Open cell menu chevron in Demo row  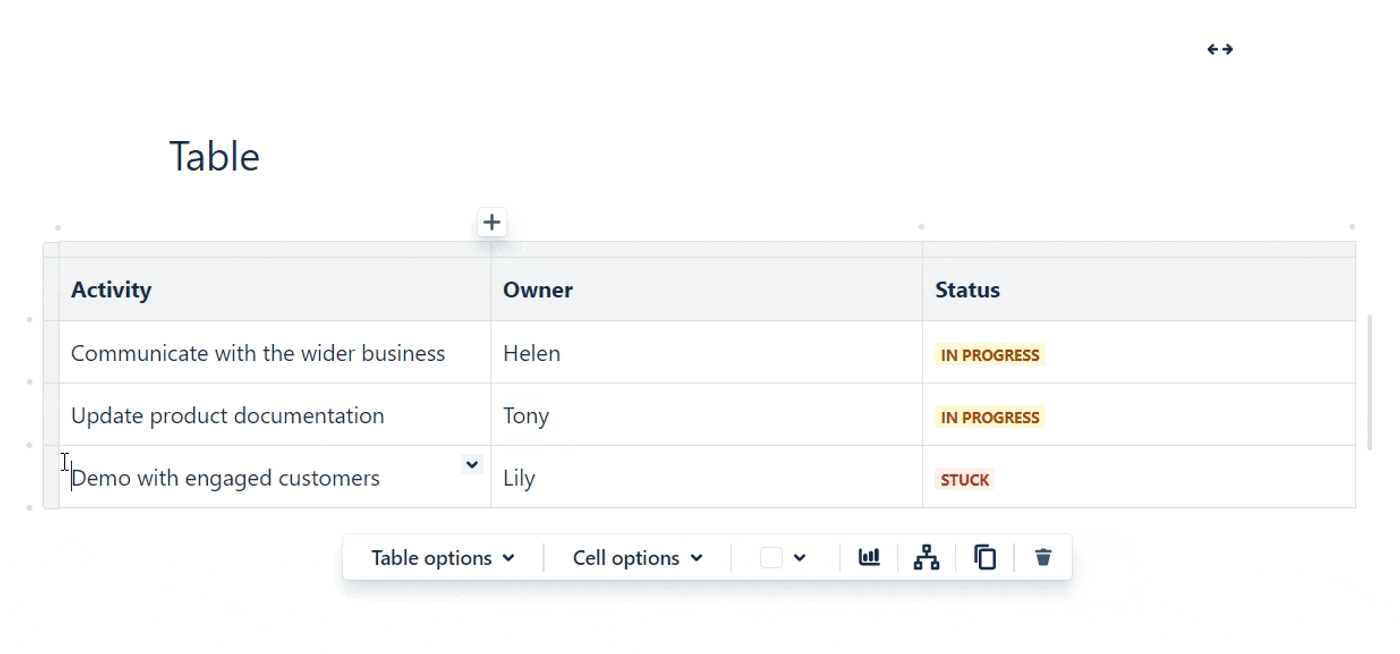click(x=472, y=464)
